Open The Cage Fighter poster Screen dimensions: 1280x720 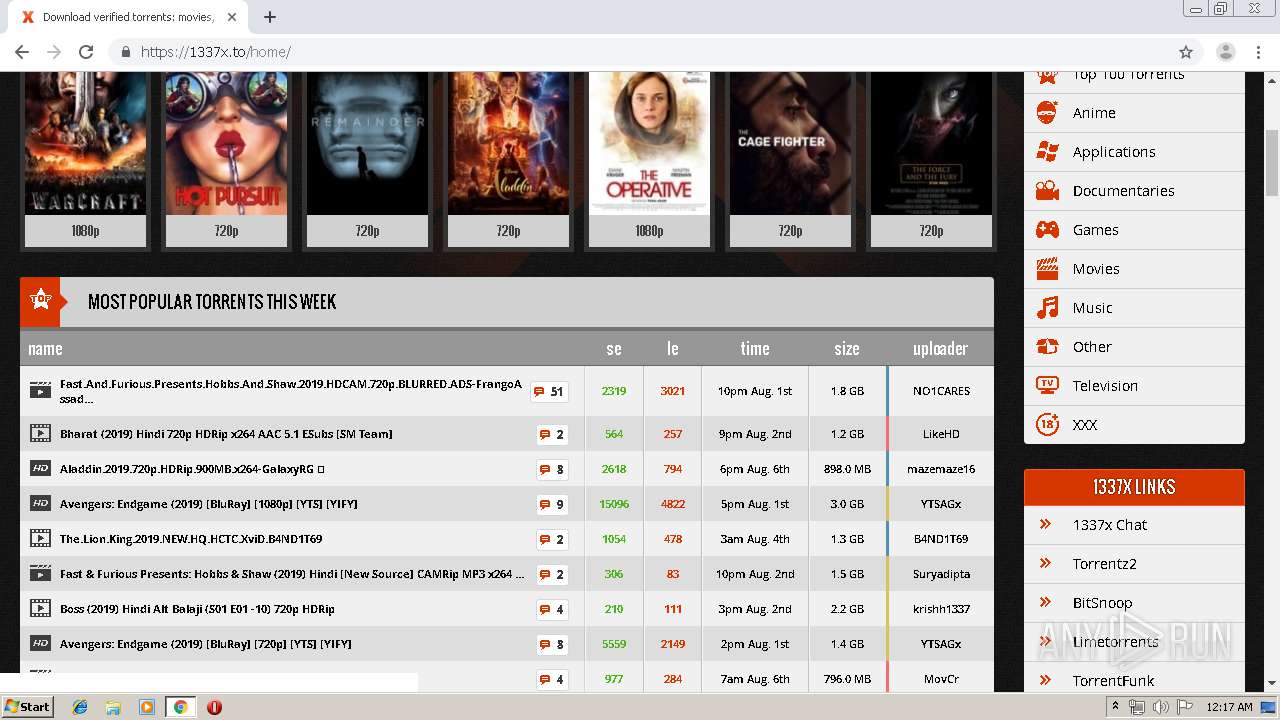[x=790, y=143]
